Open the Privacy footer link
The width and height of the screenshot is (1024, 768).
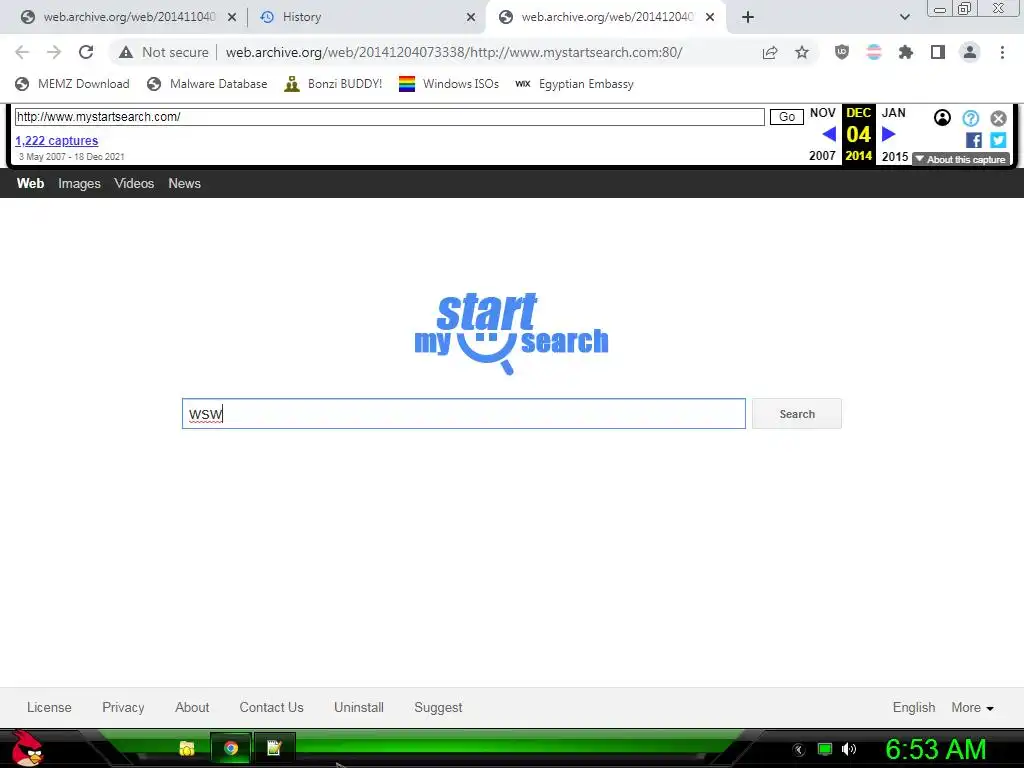click(x=123, y=707)
